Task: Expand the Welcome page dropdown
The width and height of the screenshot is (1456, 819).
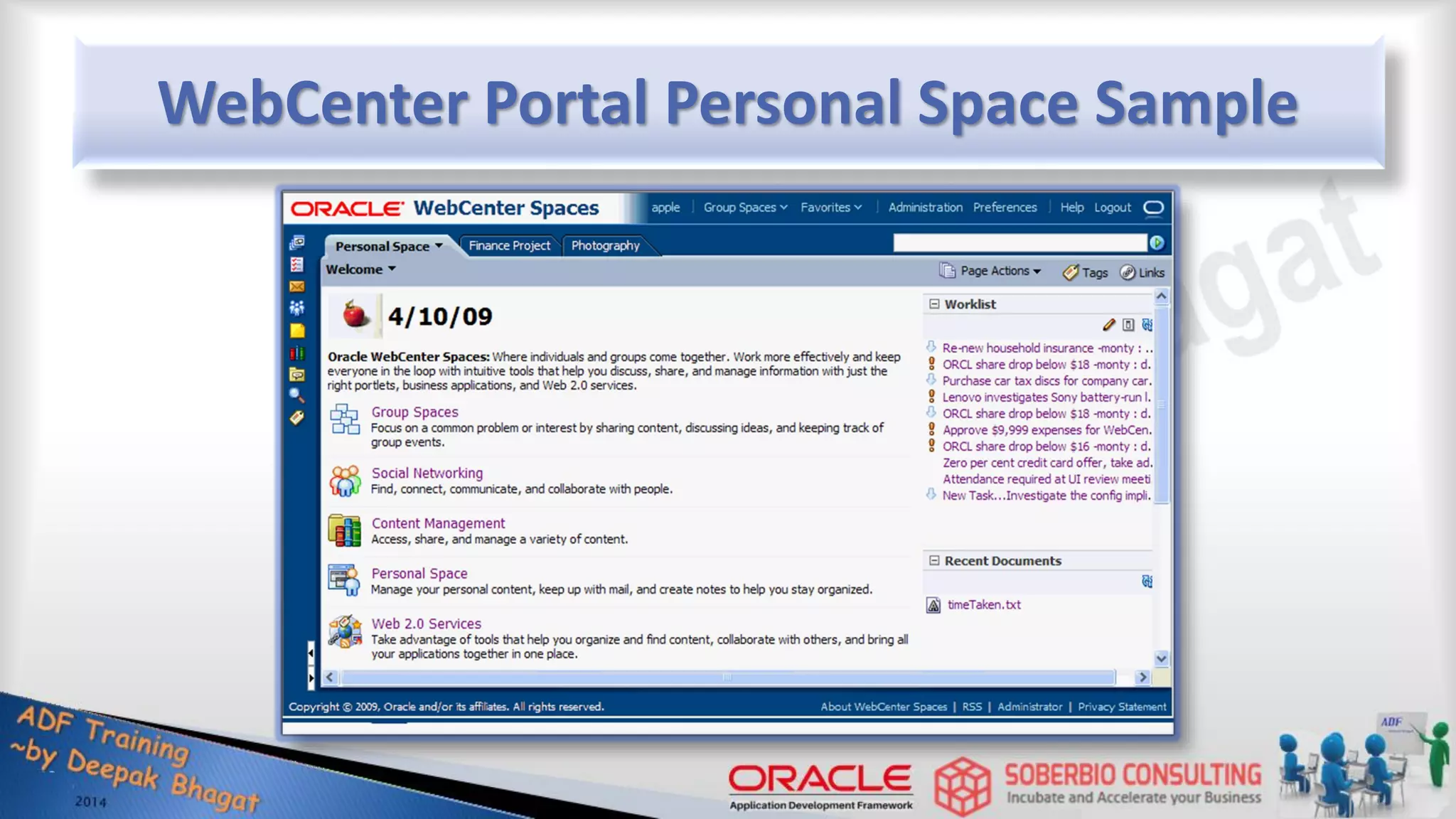Action: click(360, 269)
